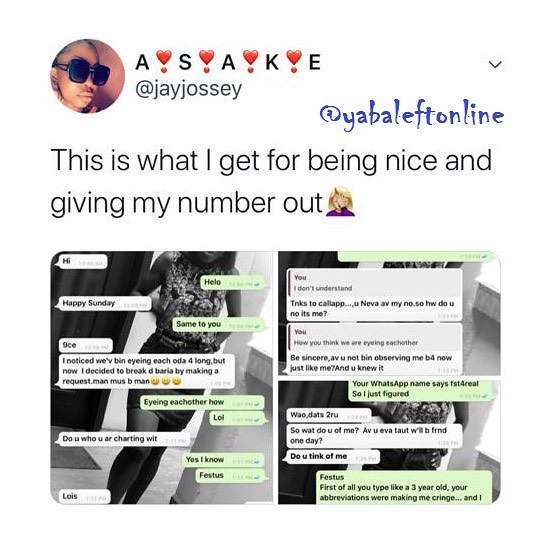The width and height of the screenshot is (560, 560).
Task: Open the profile picture of @jayjossey
Action: [88, 76]
